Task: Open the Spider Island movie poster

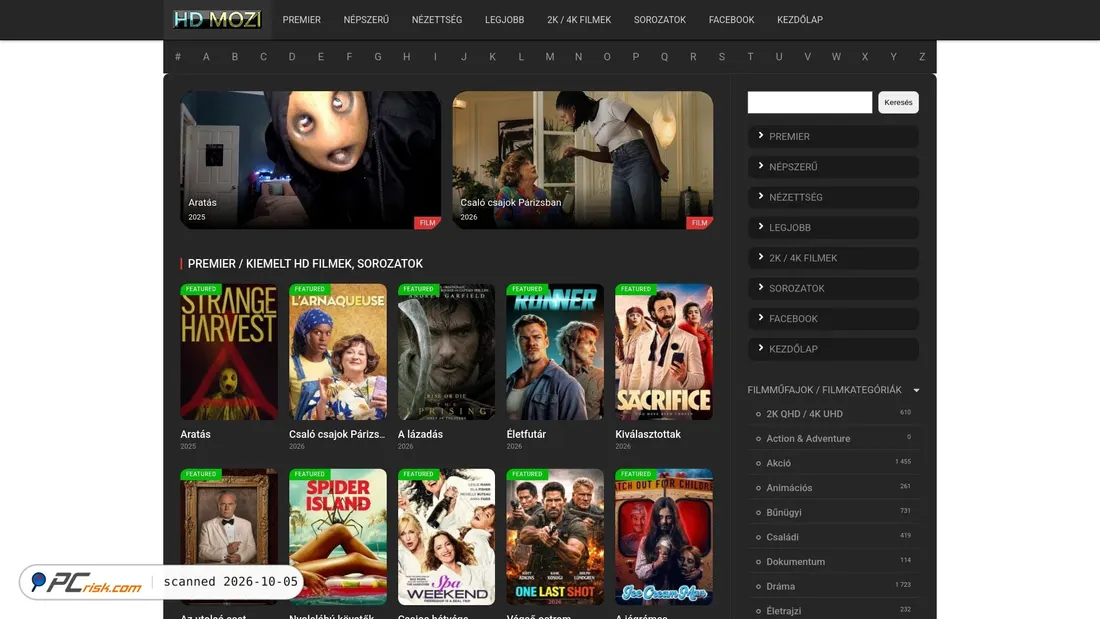Action: [337, 537]
